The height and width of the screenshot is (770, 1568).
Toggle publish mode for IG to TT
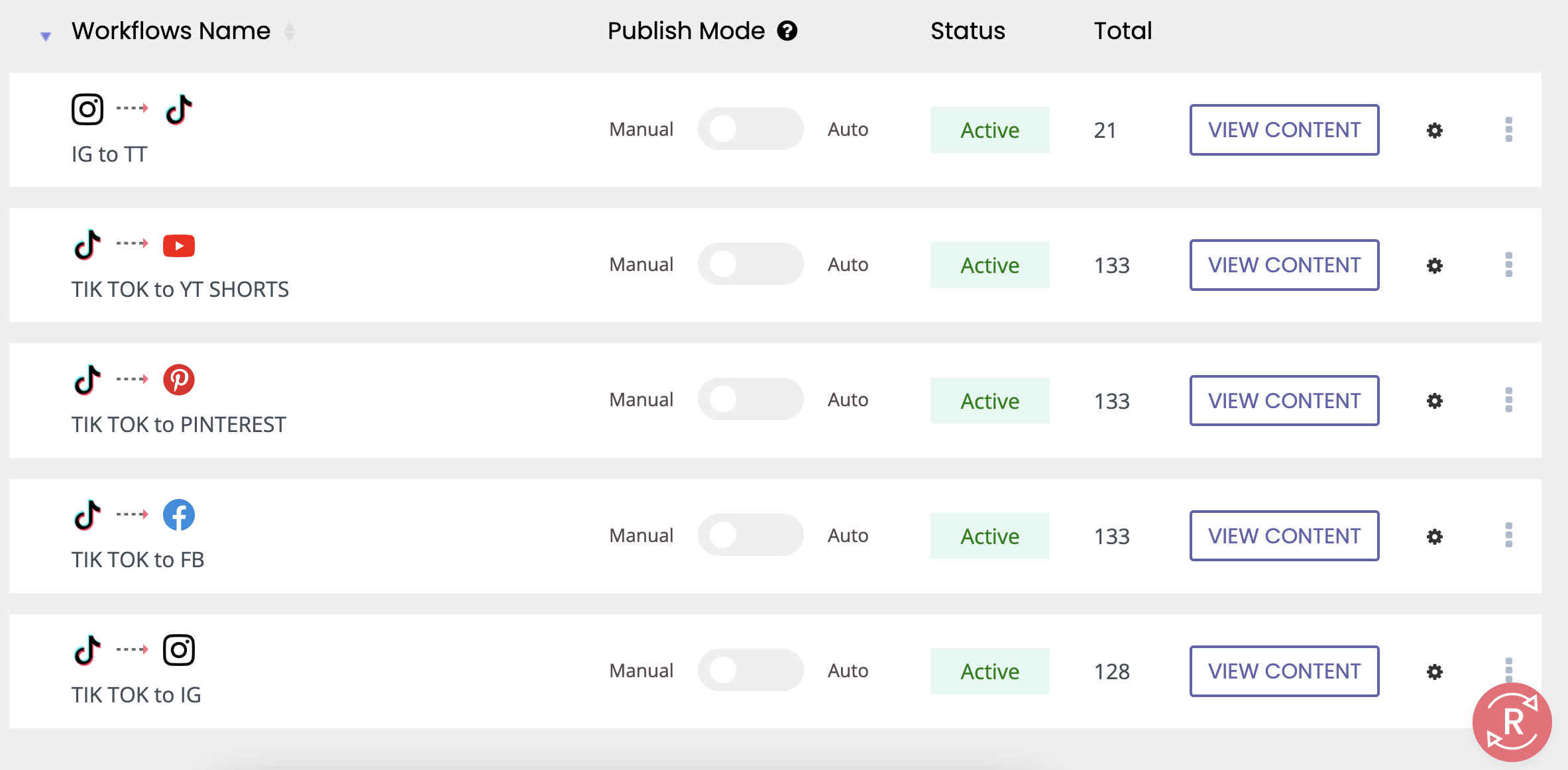(750, 129)
